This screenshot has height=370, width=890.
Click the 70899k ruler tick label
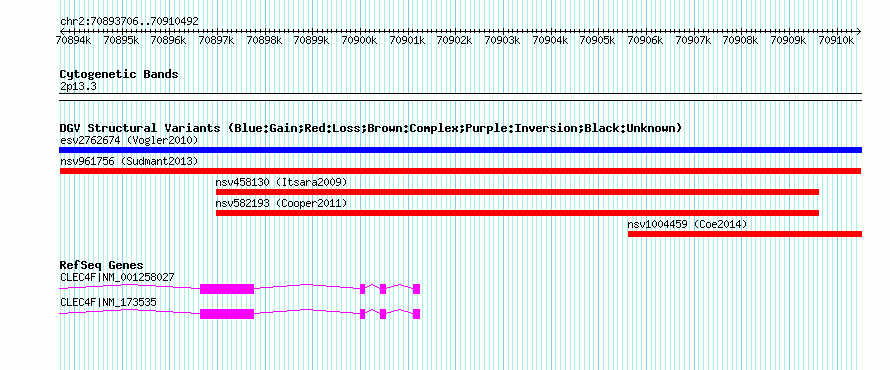(313, 40)
